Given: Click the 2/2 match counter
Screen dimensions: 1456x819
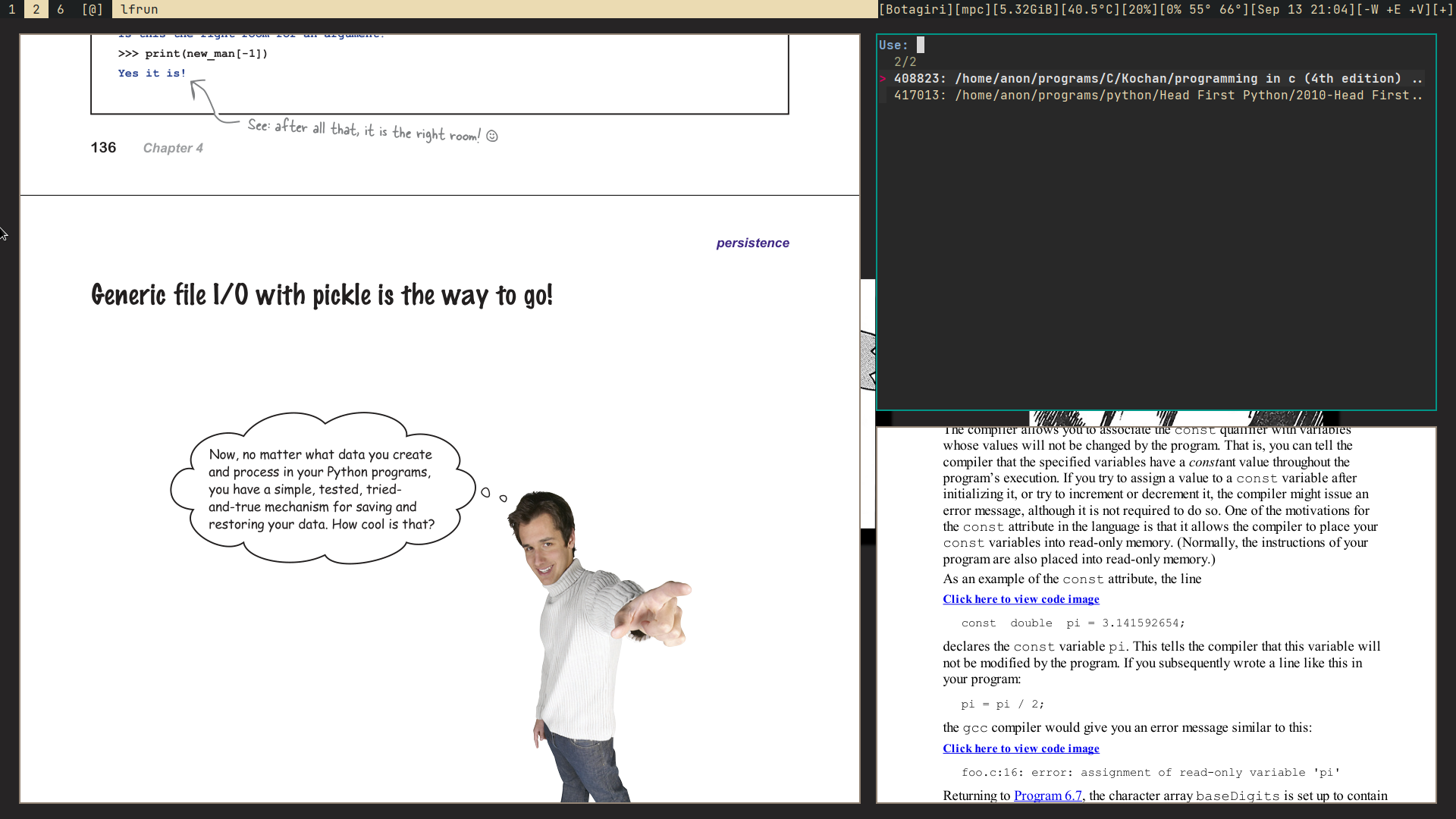Looking at the screenshot, I should pos(905,61).
